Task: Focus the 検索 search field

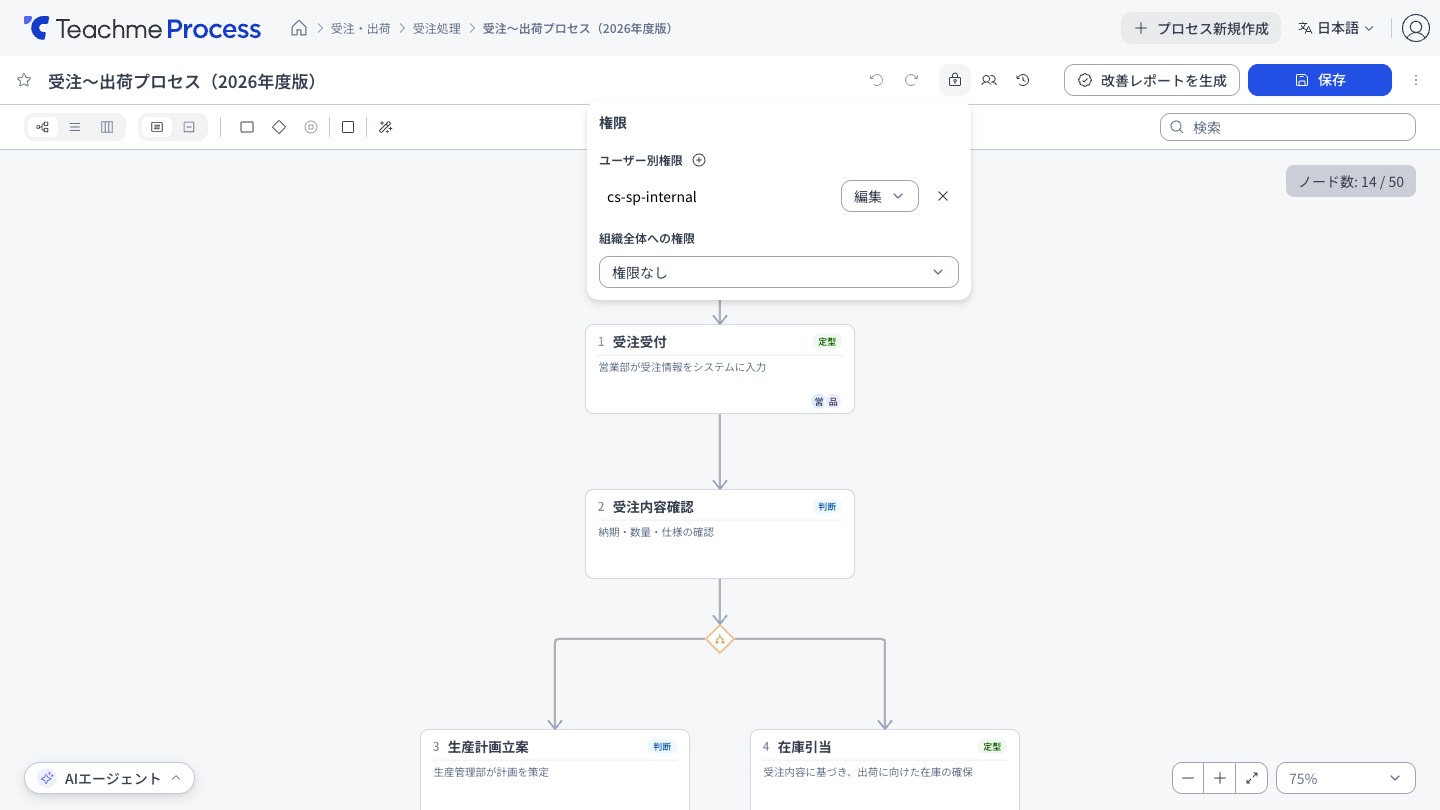Action: coord(1288,127)
